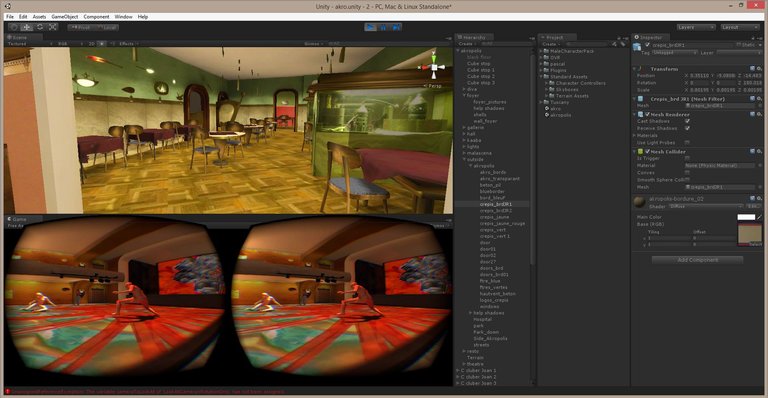The image size is (768, 398).
Task: Select the Move (translate) tool
Action: tap(27, 27)
